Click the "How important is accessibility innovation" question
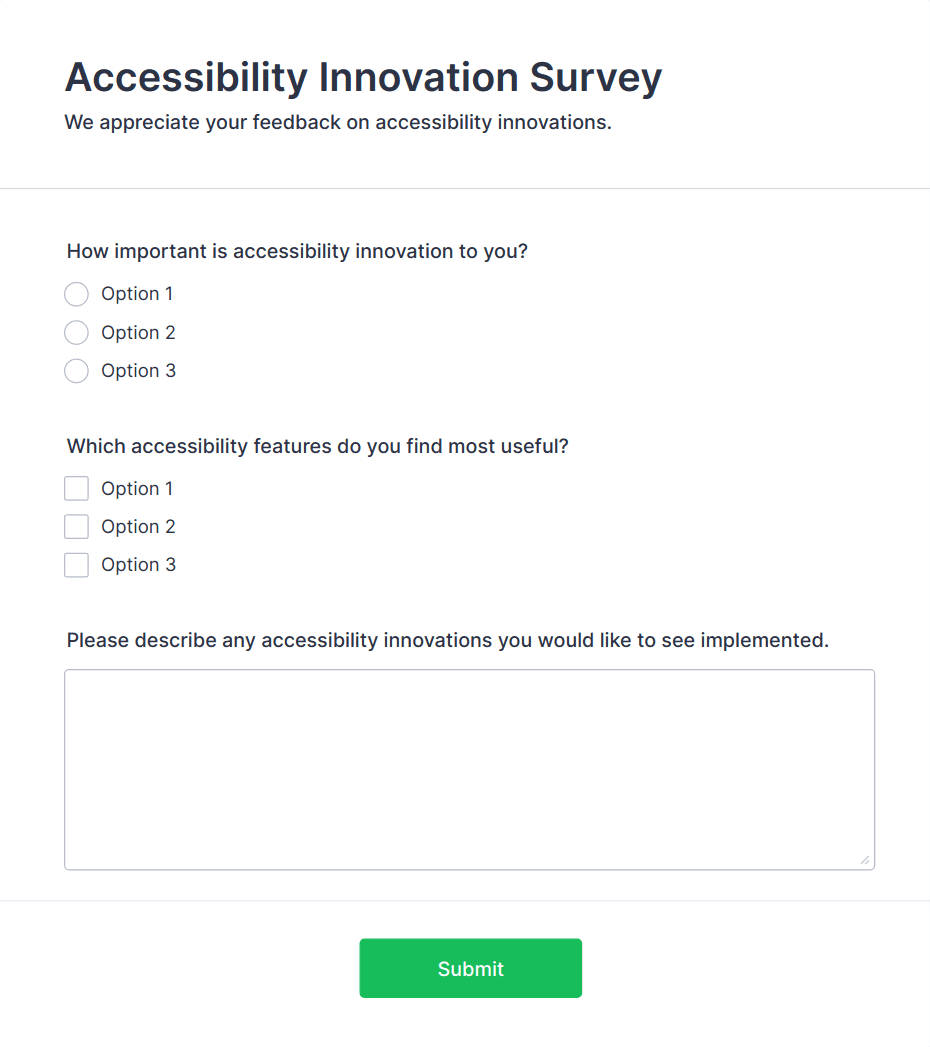 click(x=297, y=251)
